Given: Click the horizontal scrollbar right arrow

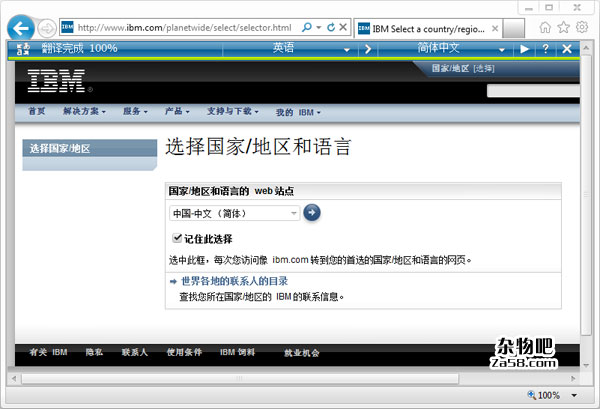Looking at the screenshot, I should [x=573, y=378].
